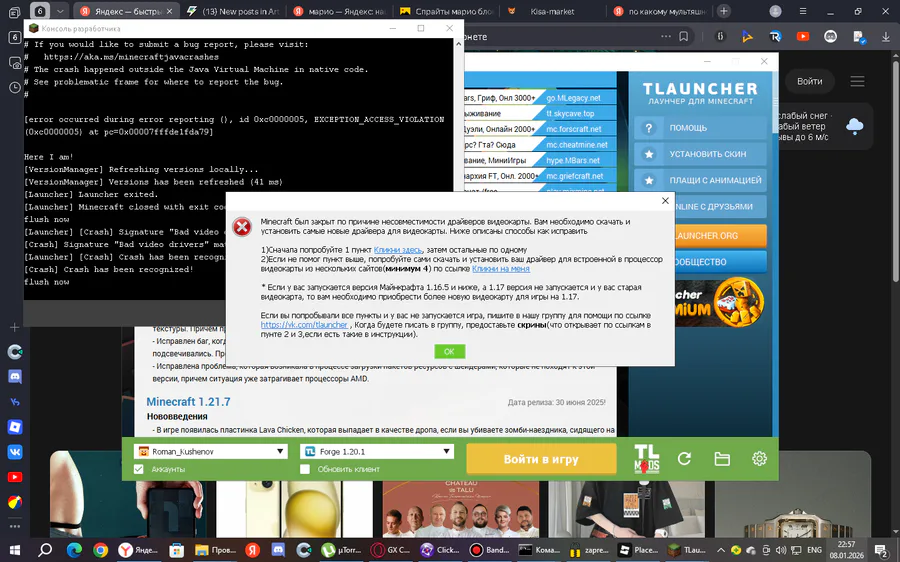Open the address bar three-dots menu
Viewport: 900px width, 562px height.
(x=666, y=36)
